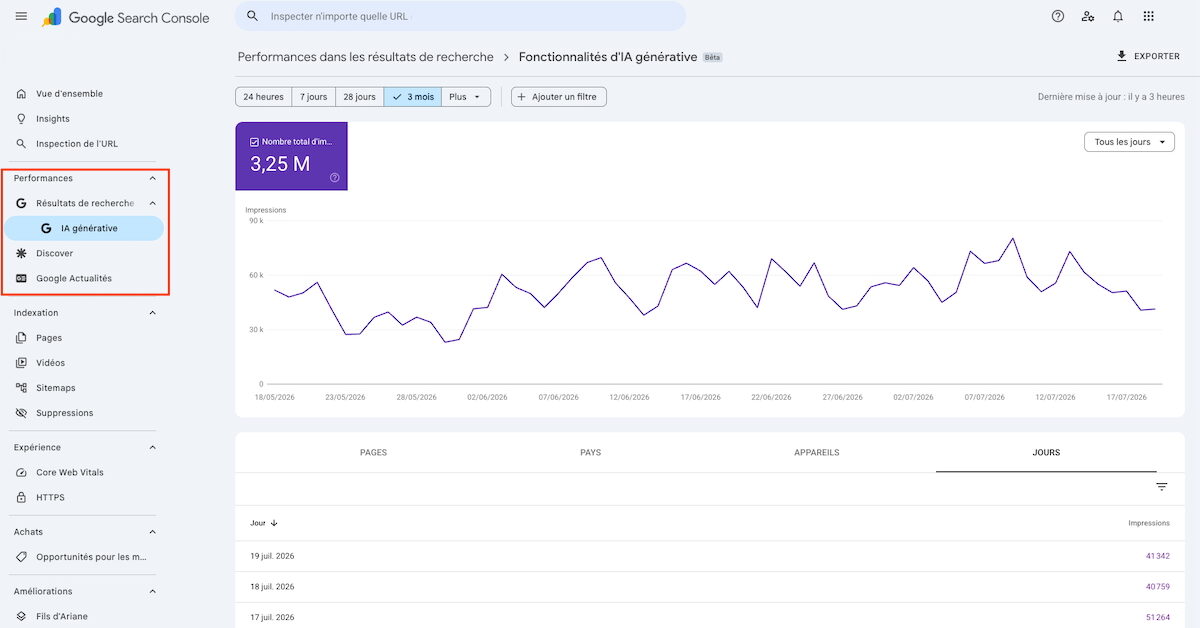Click the sitemap icon beside Sitemaps
1200x628 pixels.
click(21, 388)
